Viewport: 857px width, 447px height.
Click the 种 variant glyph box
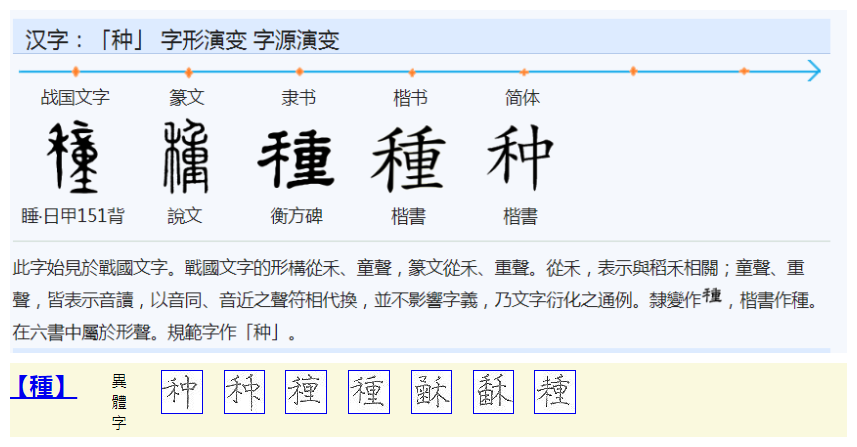(x=182, y=392)
